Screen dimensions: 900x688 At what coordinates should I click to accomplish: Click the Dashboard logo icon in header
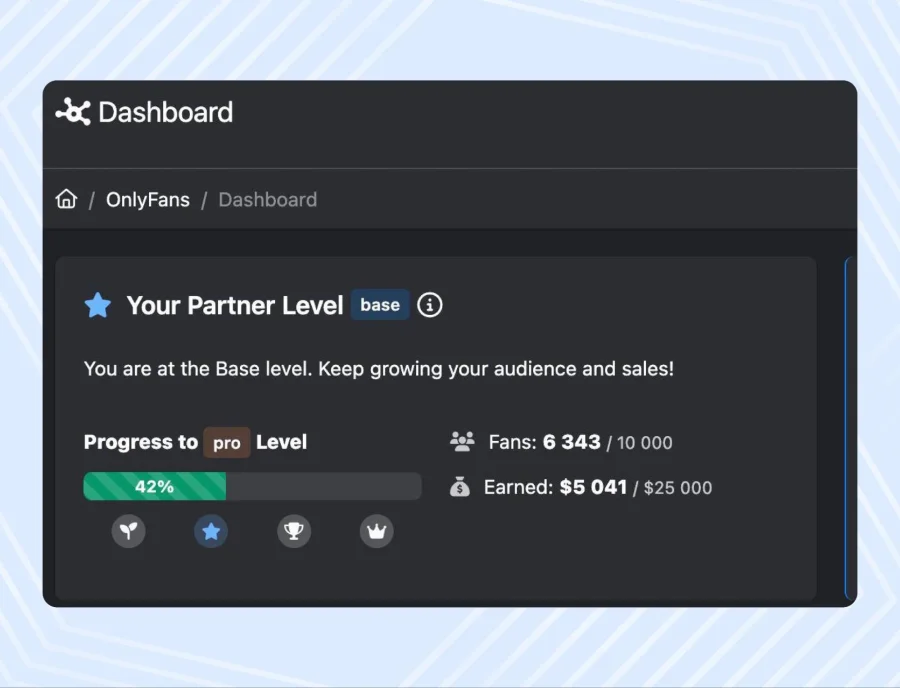73,112
